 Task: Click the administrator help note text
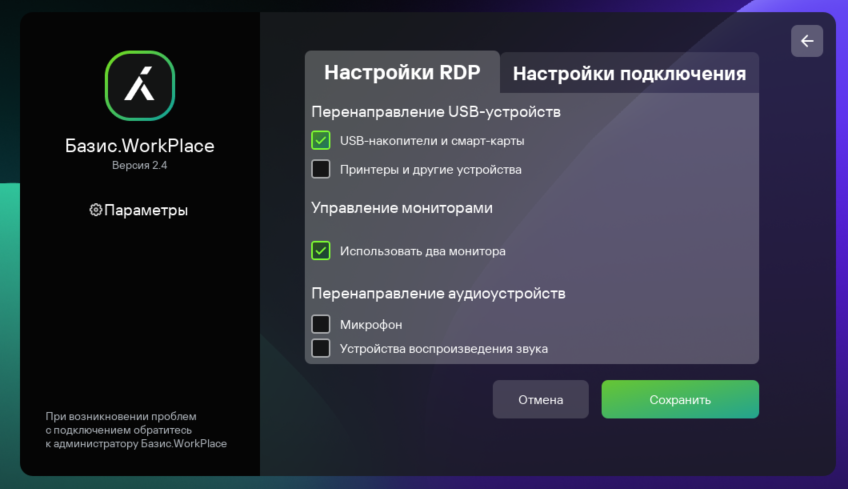pos(136,430)
